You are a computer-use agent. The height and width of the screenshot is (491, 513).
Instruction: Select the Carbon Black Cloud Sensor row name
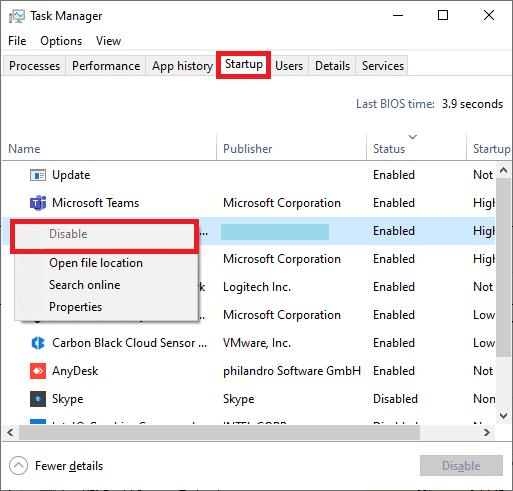tap(129, 343)
